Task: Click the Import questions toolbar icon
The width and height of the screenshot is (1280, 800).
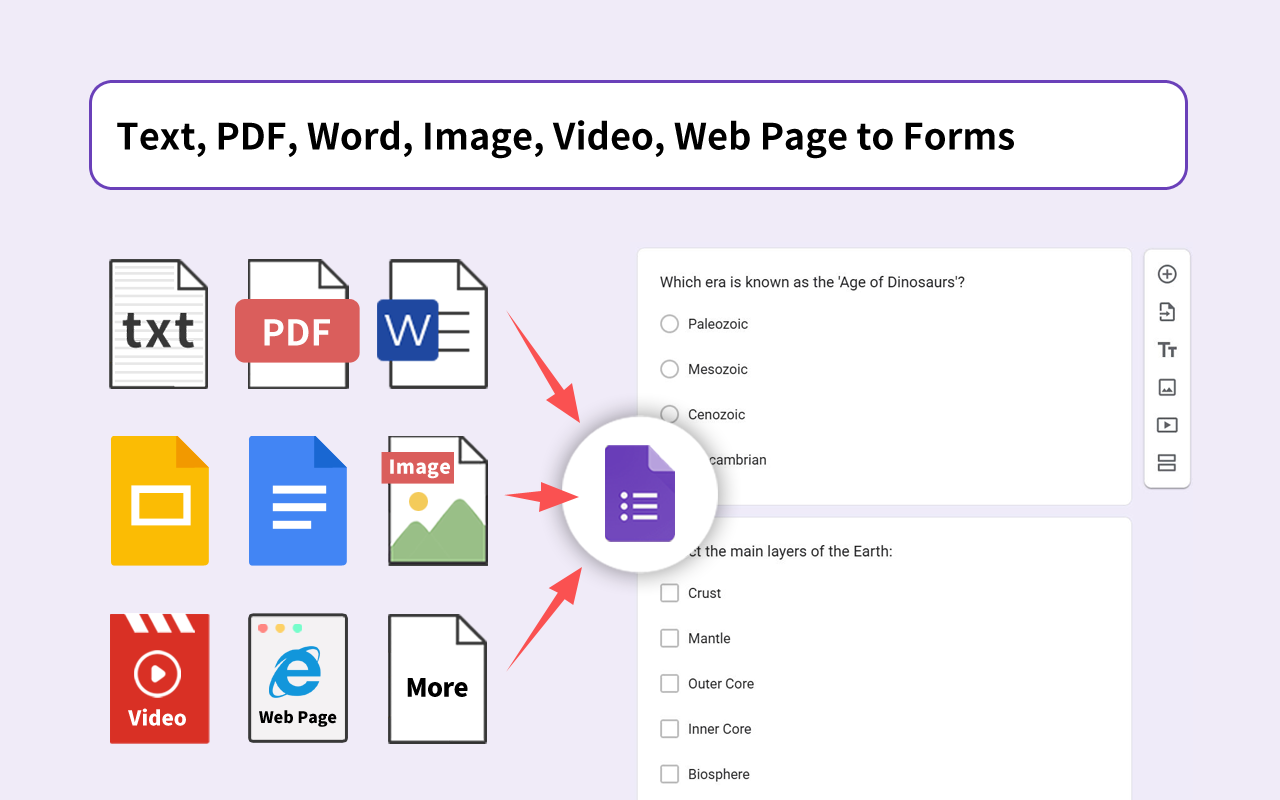Action: 1167,312
